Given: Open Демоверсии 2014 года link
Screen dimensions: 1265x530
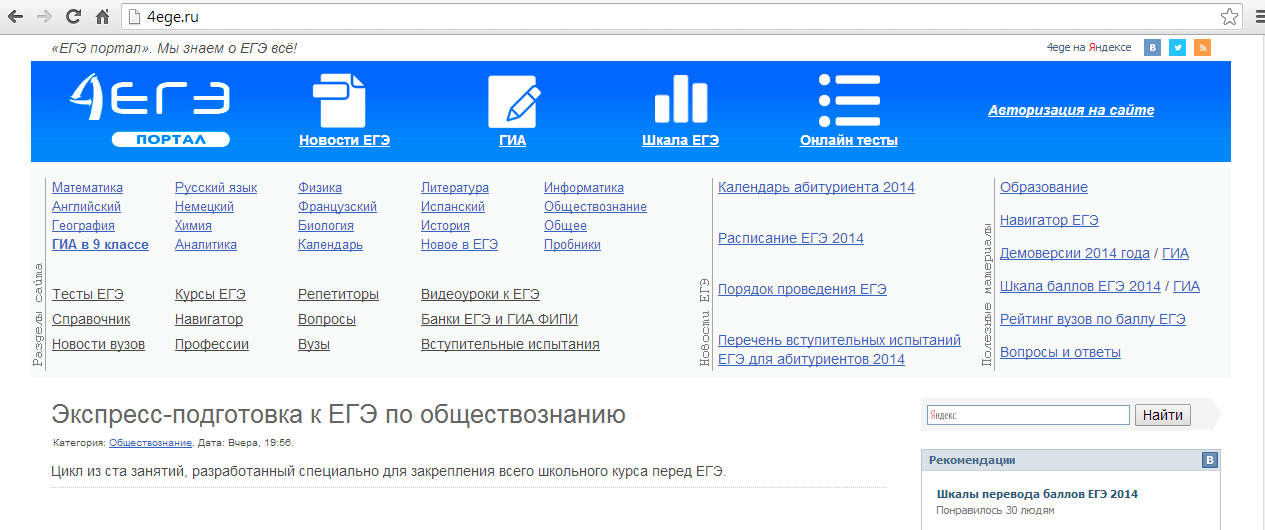Looking at the screenshot, I should click(1075, 253).
